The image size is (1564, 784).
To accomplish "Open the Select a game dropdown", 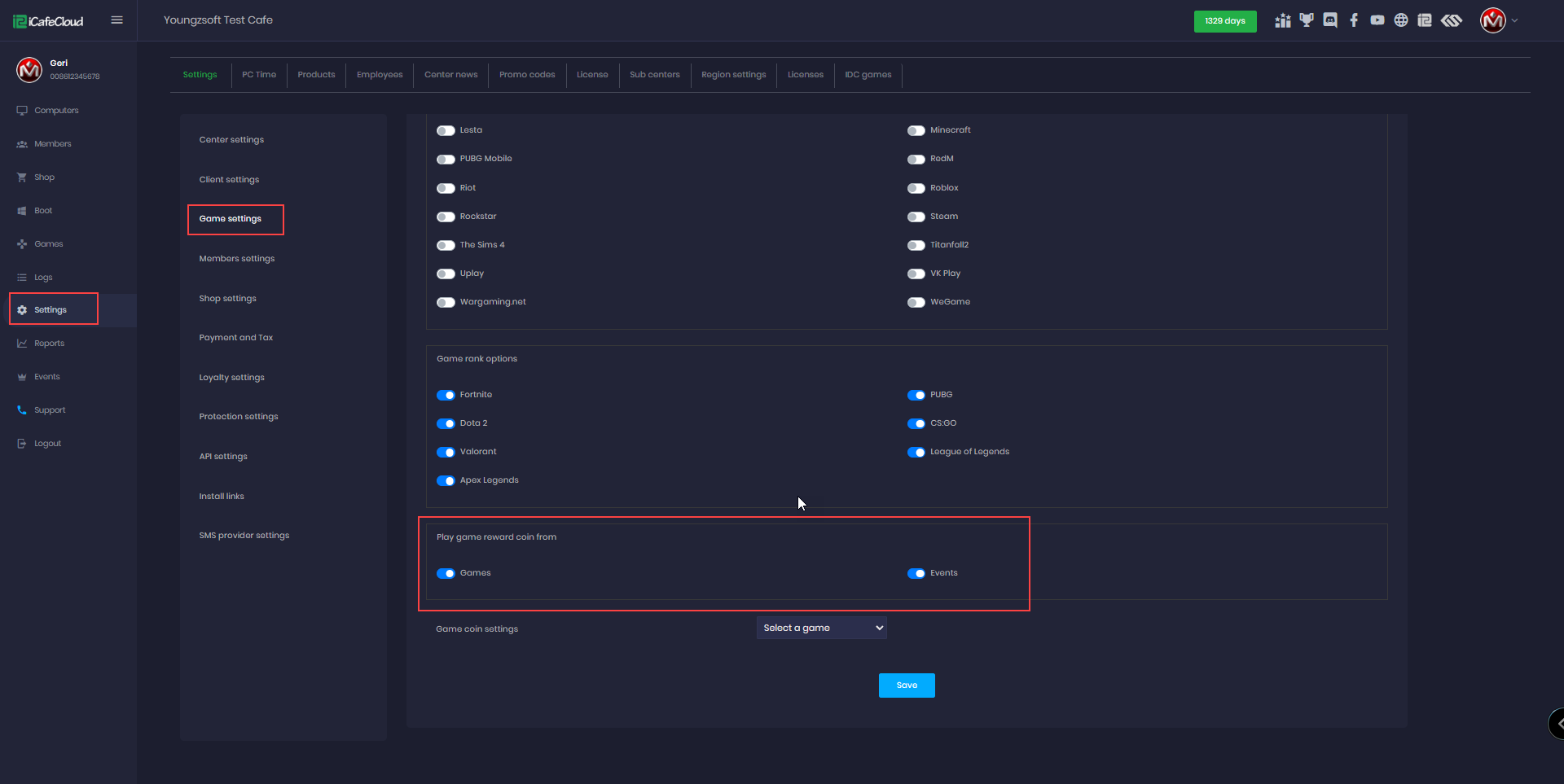I will [x=821, y=628].
